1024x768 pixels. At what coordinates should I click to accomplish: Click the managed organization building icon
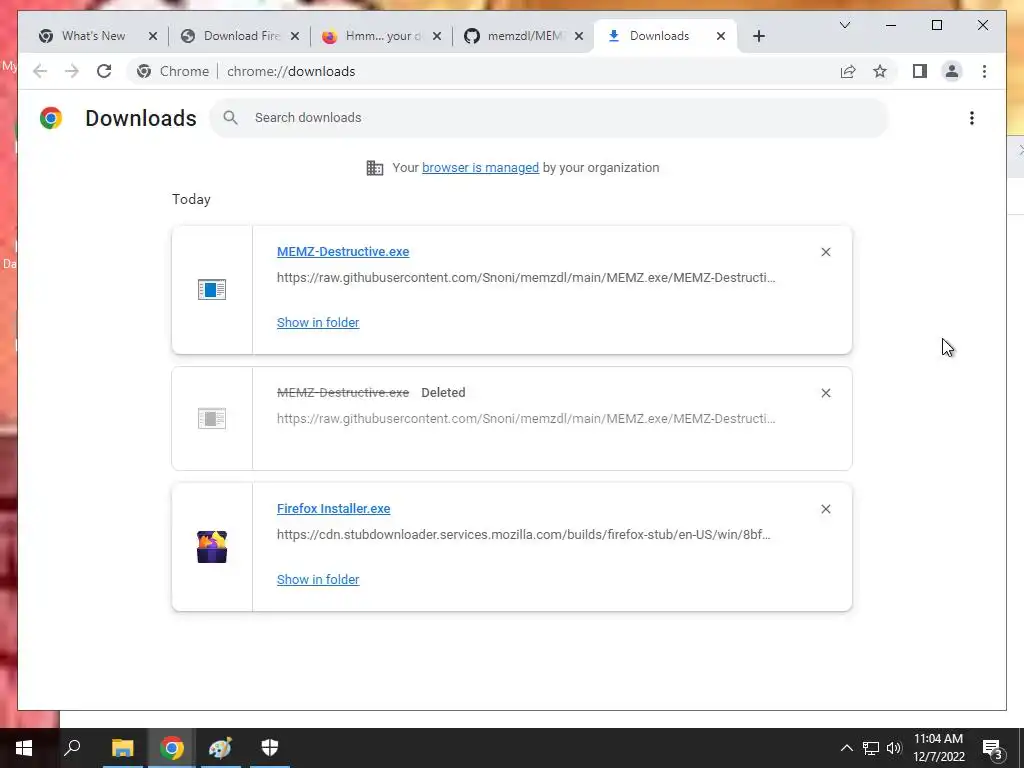click(x=374, y=168)
